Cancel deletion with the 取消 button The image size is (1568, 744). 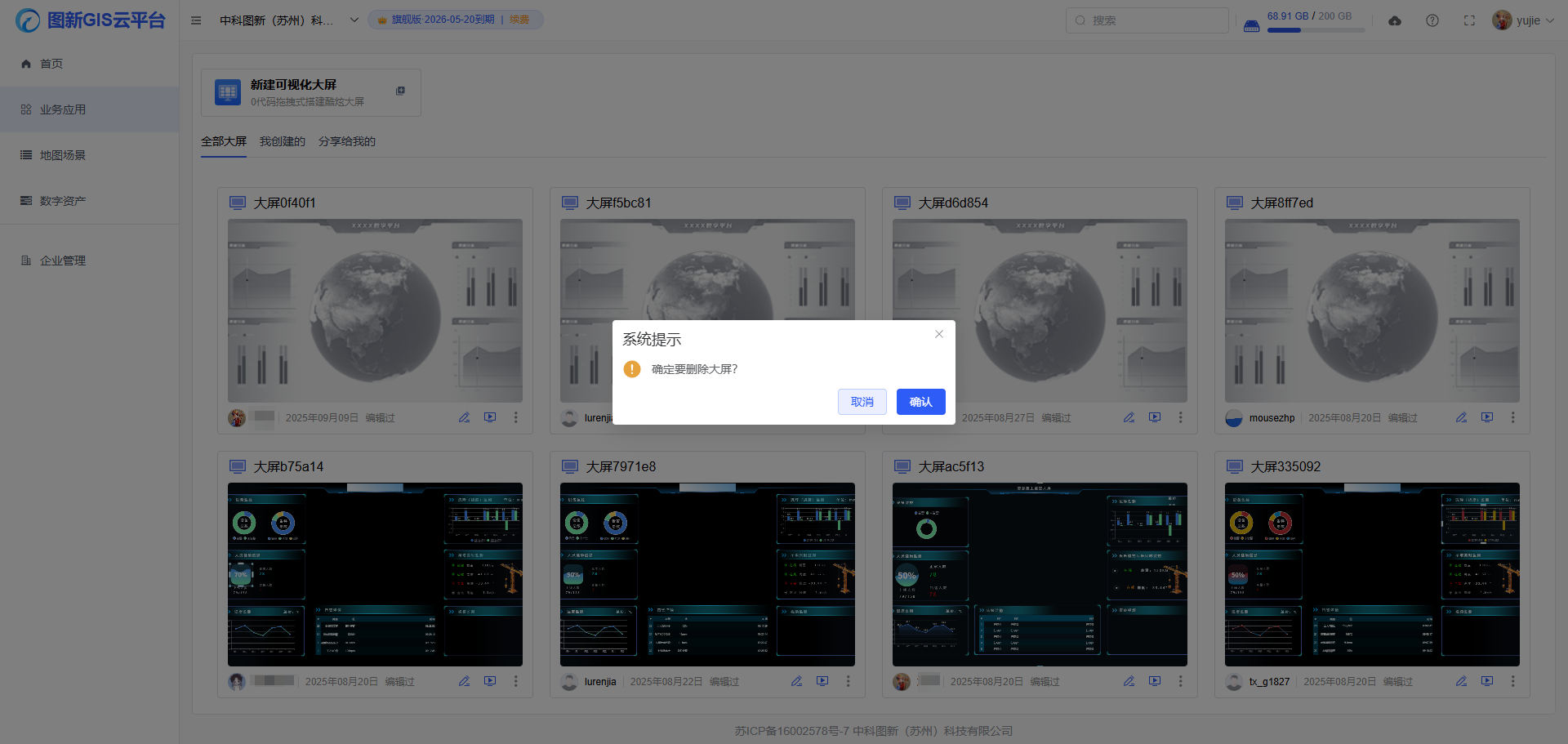862,402
